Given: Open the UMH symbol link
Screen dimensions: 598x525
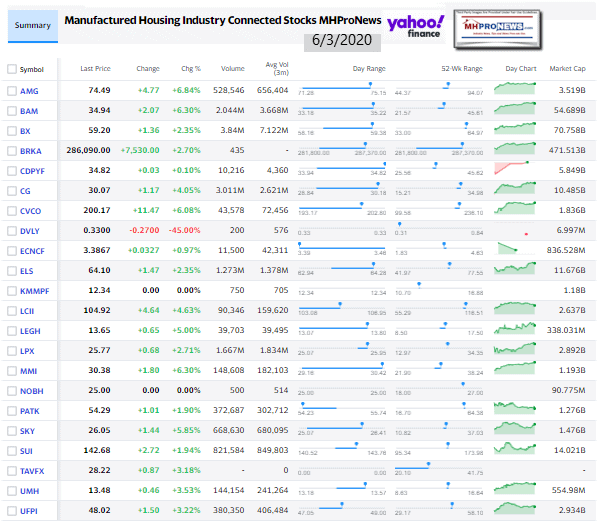Looking at the screenshot, I should coord(29,491).
